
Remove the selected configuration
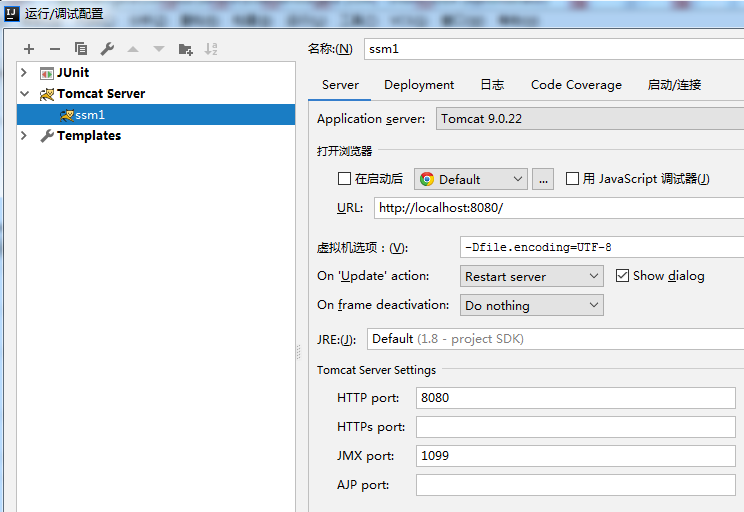[55, 49]
